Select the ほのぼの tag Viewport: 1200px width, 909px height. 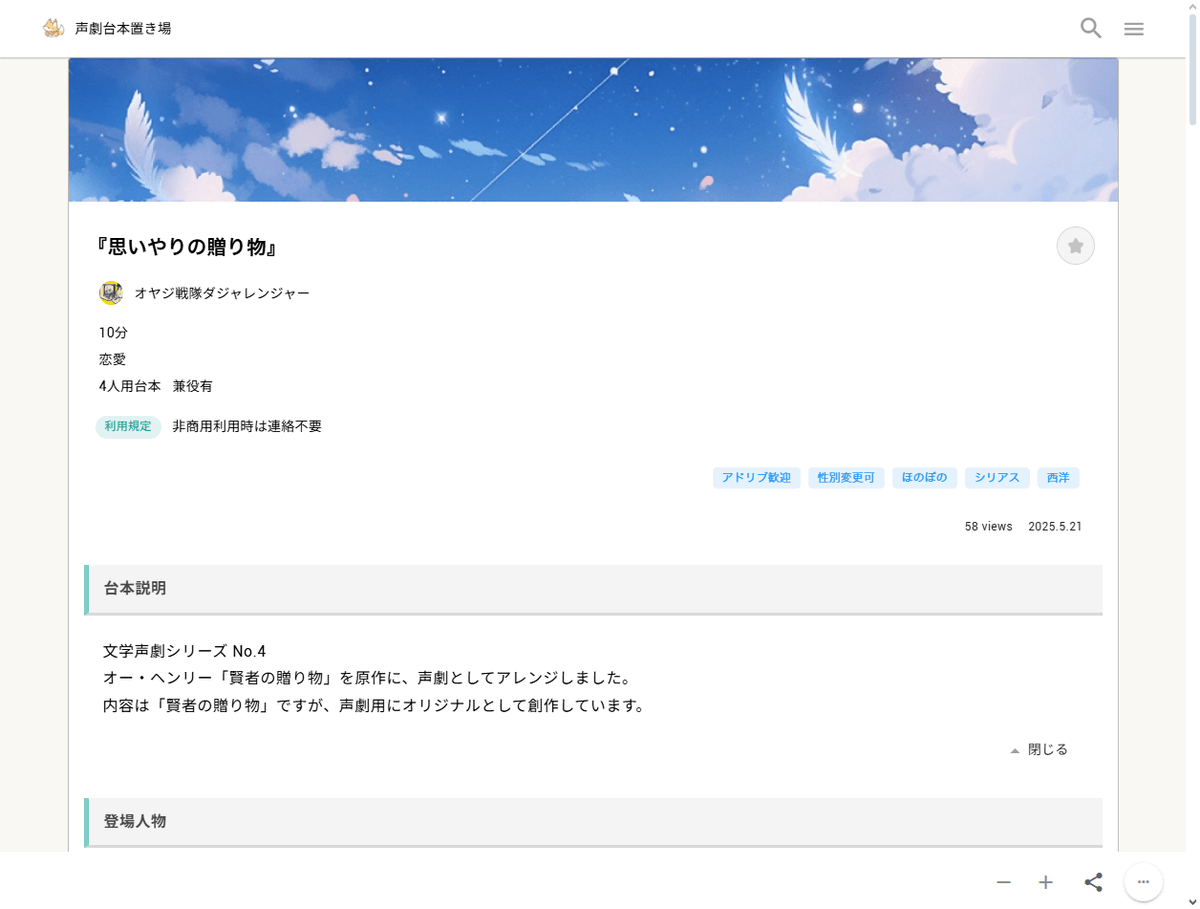925,478
